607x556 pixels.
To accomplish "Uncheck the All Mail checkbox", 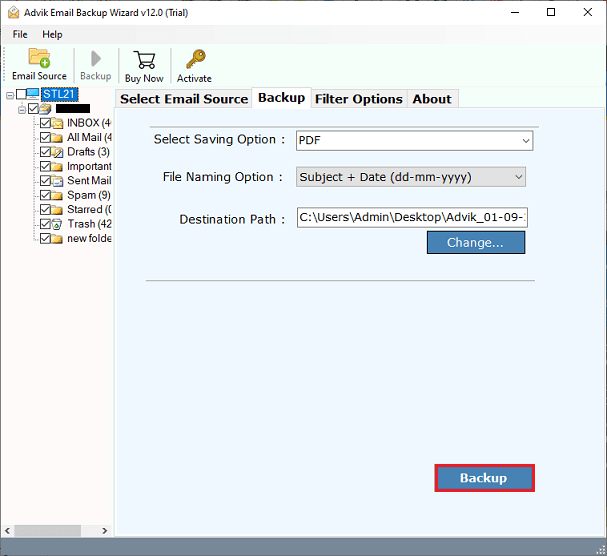I will coord(45,137).
